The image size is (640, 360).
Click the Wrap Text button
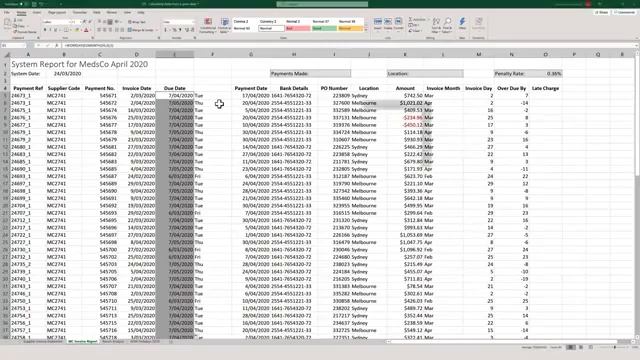137,22
